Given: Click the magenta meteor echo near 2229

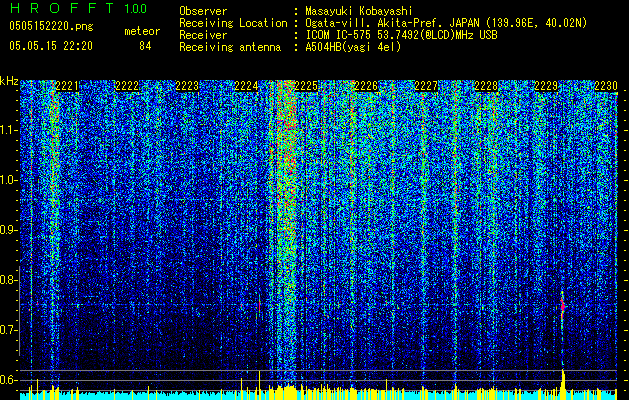Looking at the screenshot, I should coord(562,307).
